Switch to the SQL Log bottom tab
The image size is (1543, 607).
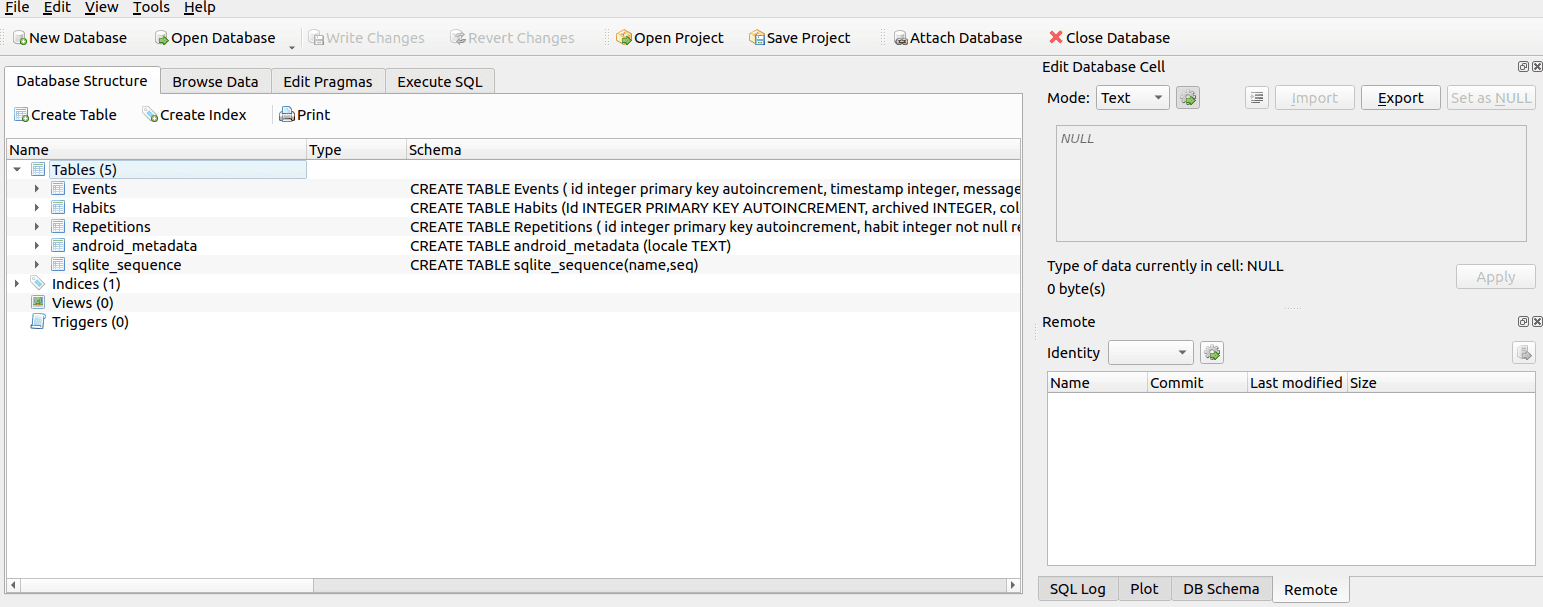click(x=1077, y=589)
